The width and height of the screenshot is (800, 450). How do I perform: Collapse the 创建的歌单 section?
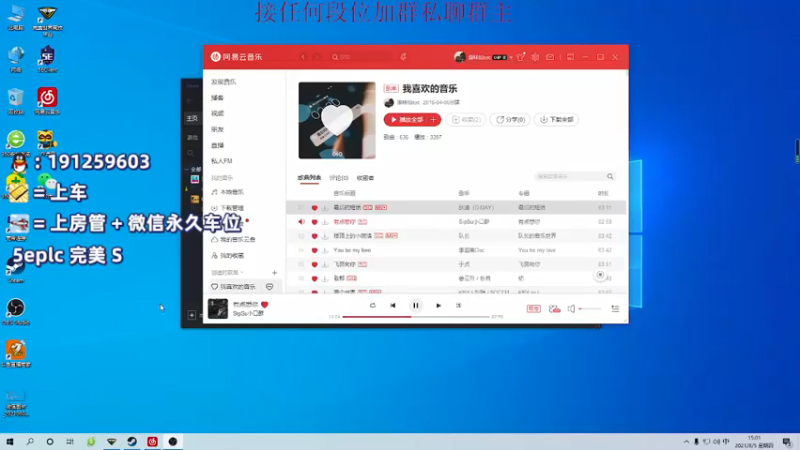click(241, 272)
